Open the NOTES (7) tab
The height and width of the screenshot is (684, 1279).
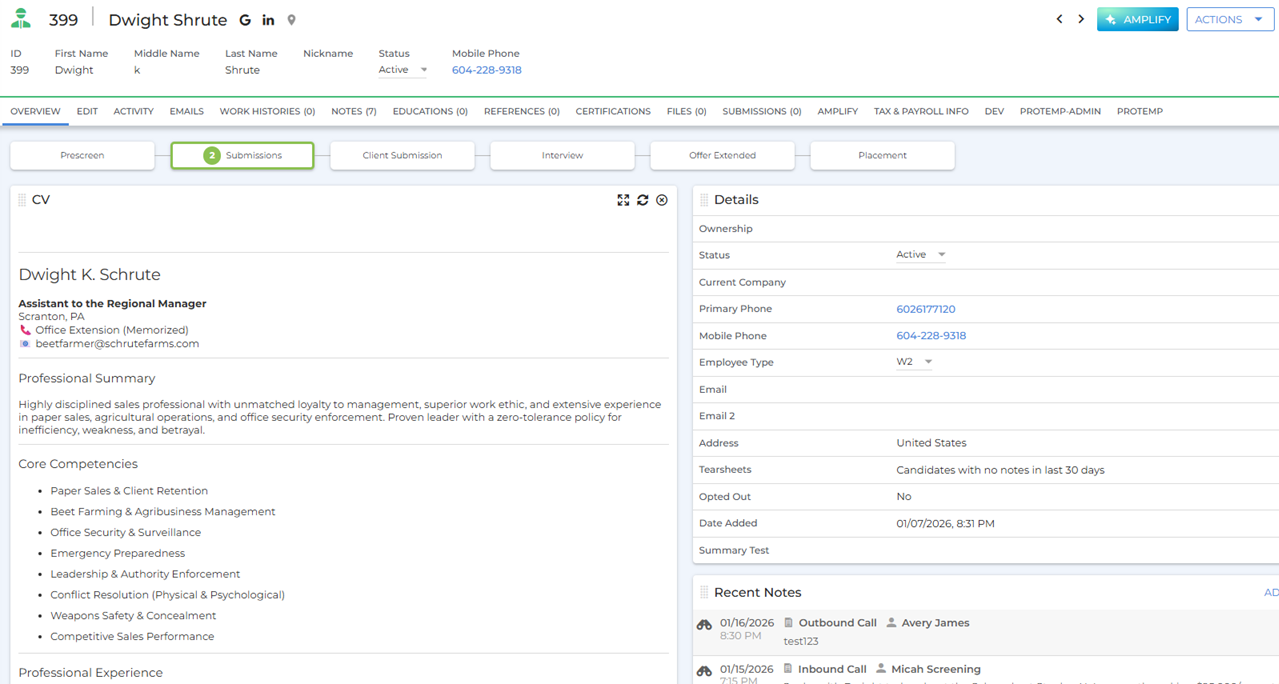[354, 111]
